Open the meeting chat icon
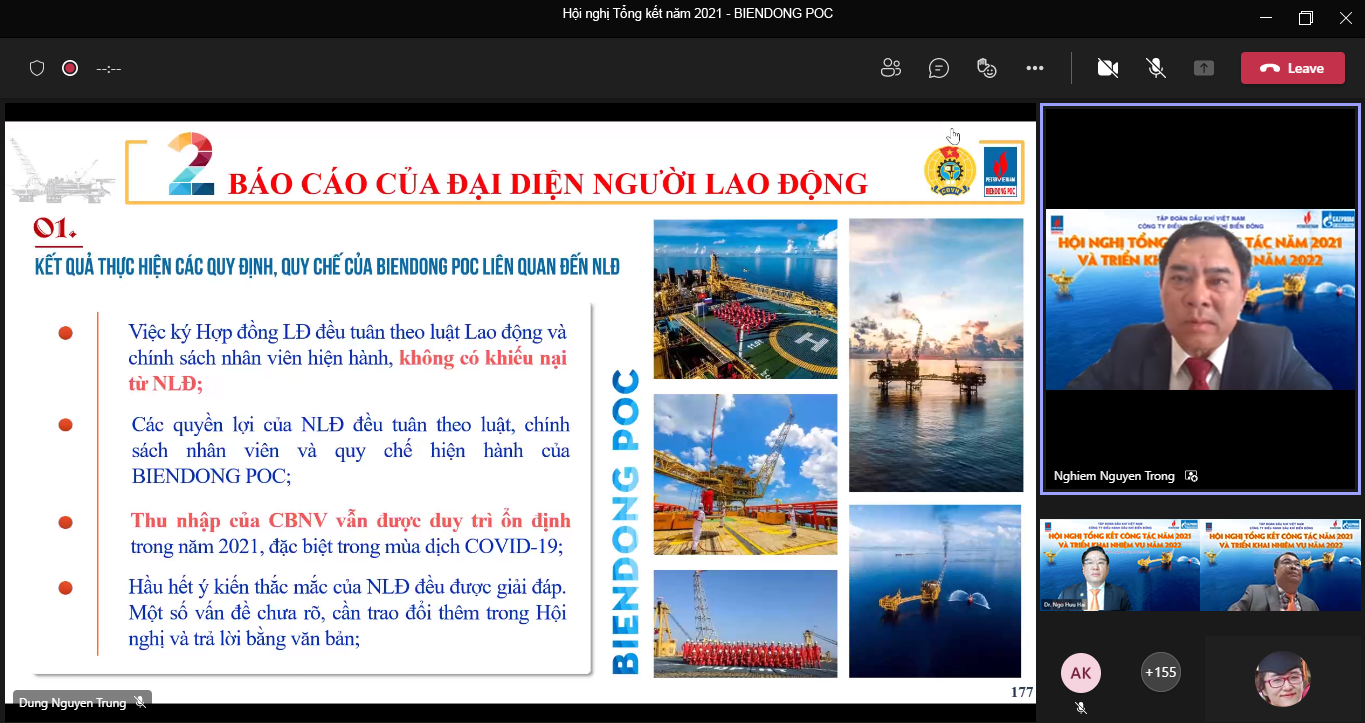The height and width of the screenshot is (723, 1365). point(938,68)
